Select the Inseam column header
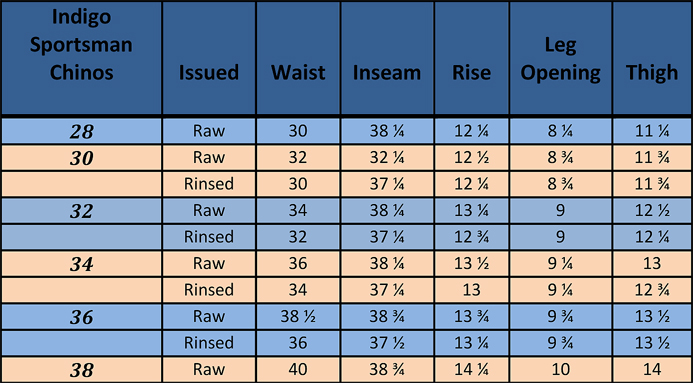Image resolution: width=693 pixels, height=383 pixels. [x=387, y=58]
